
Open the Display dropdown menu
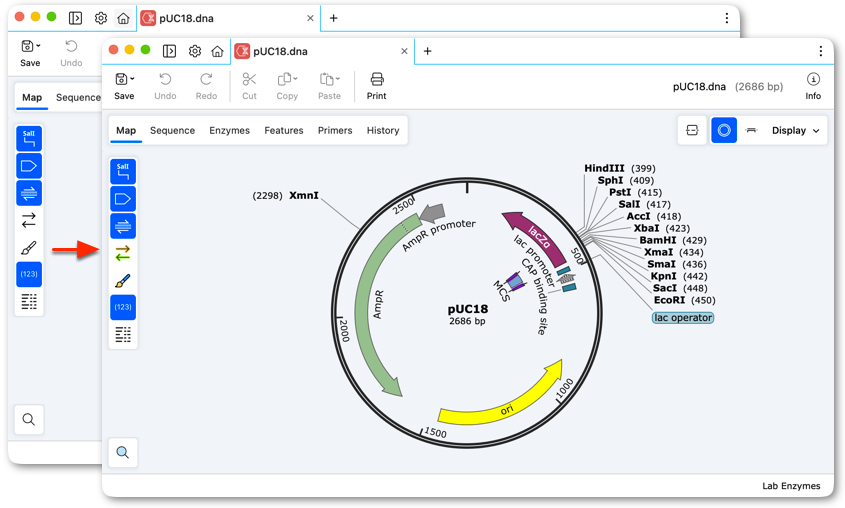click(795, 130)
